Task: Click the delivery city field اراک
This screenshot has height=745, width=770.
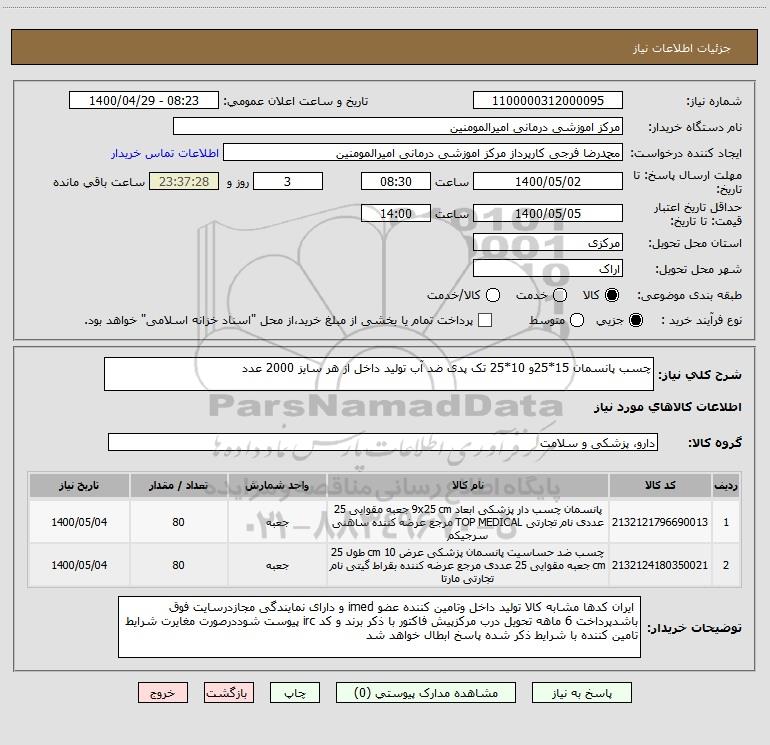Action: [x=548, y=269]
